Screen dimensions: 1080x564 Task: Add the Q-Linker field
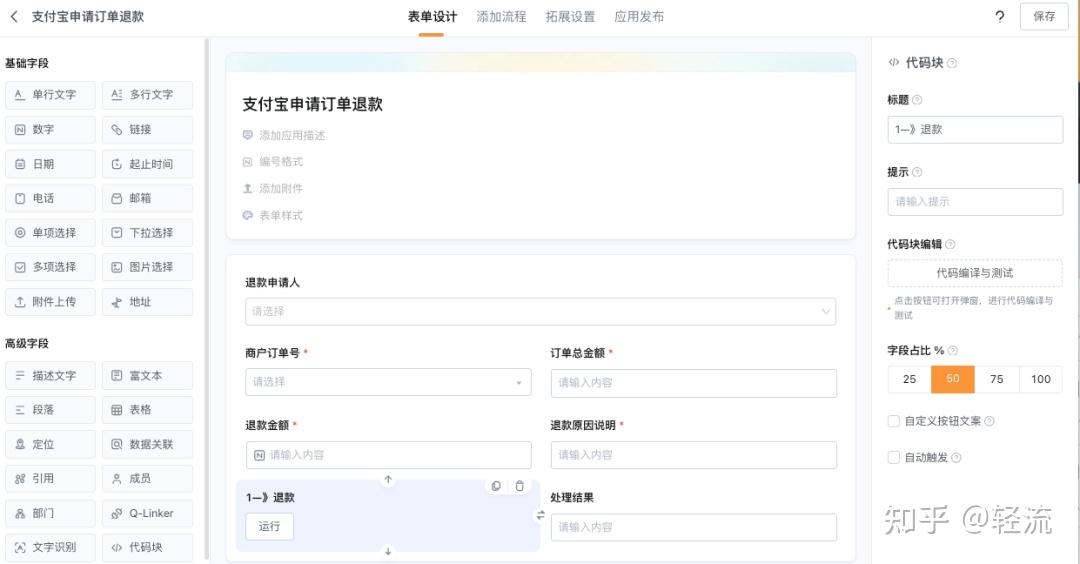click(x=147, y=513)
